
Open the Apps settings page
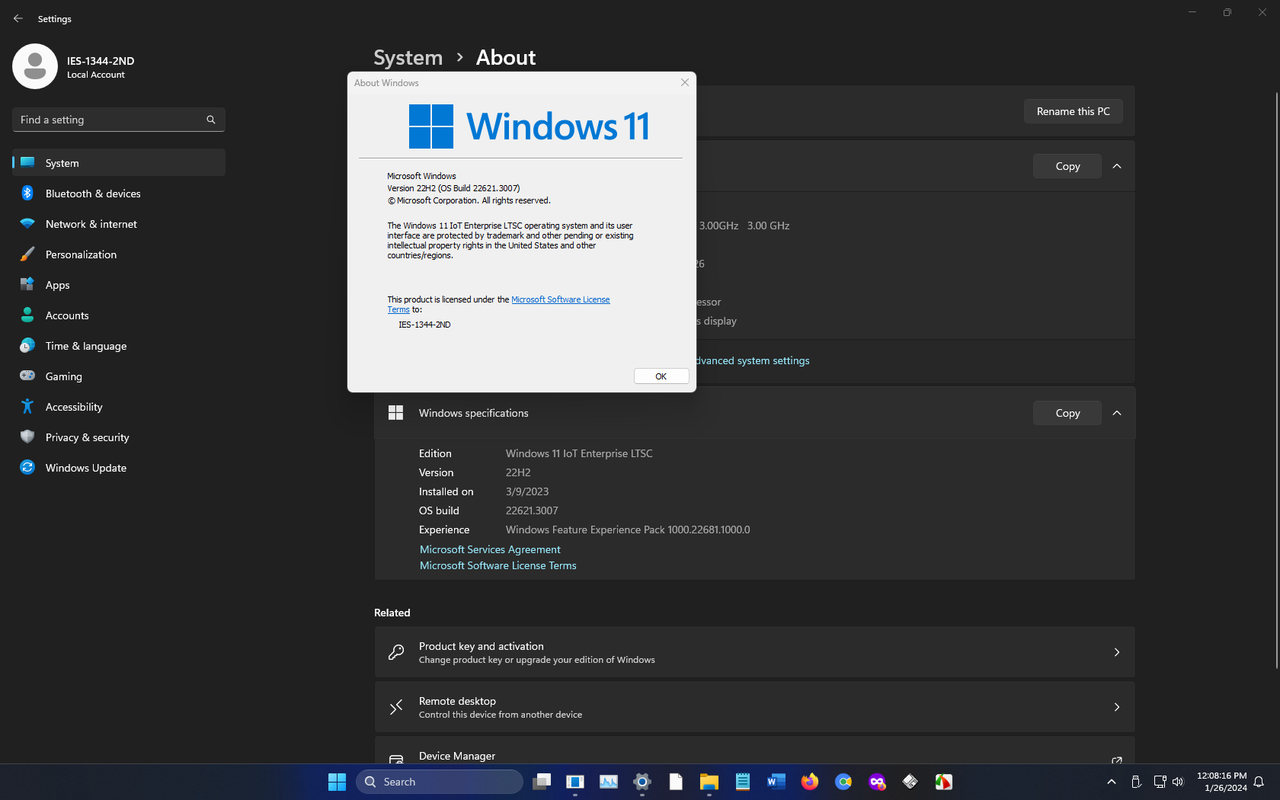click(x=119, y=285)
